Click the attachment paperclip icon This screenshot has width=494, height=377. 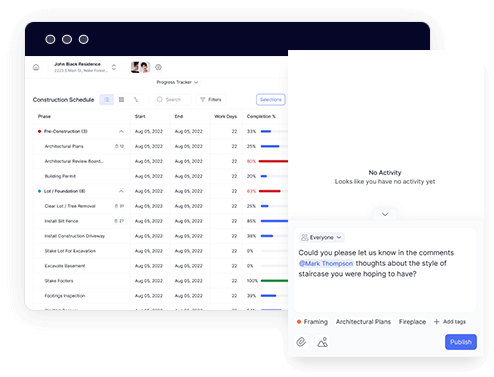301,342
